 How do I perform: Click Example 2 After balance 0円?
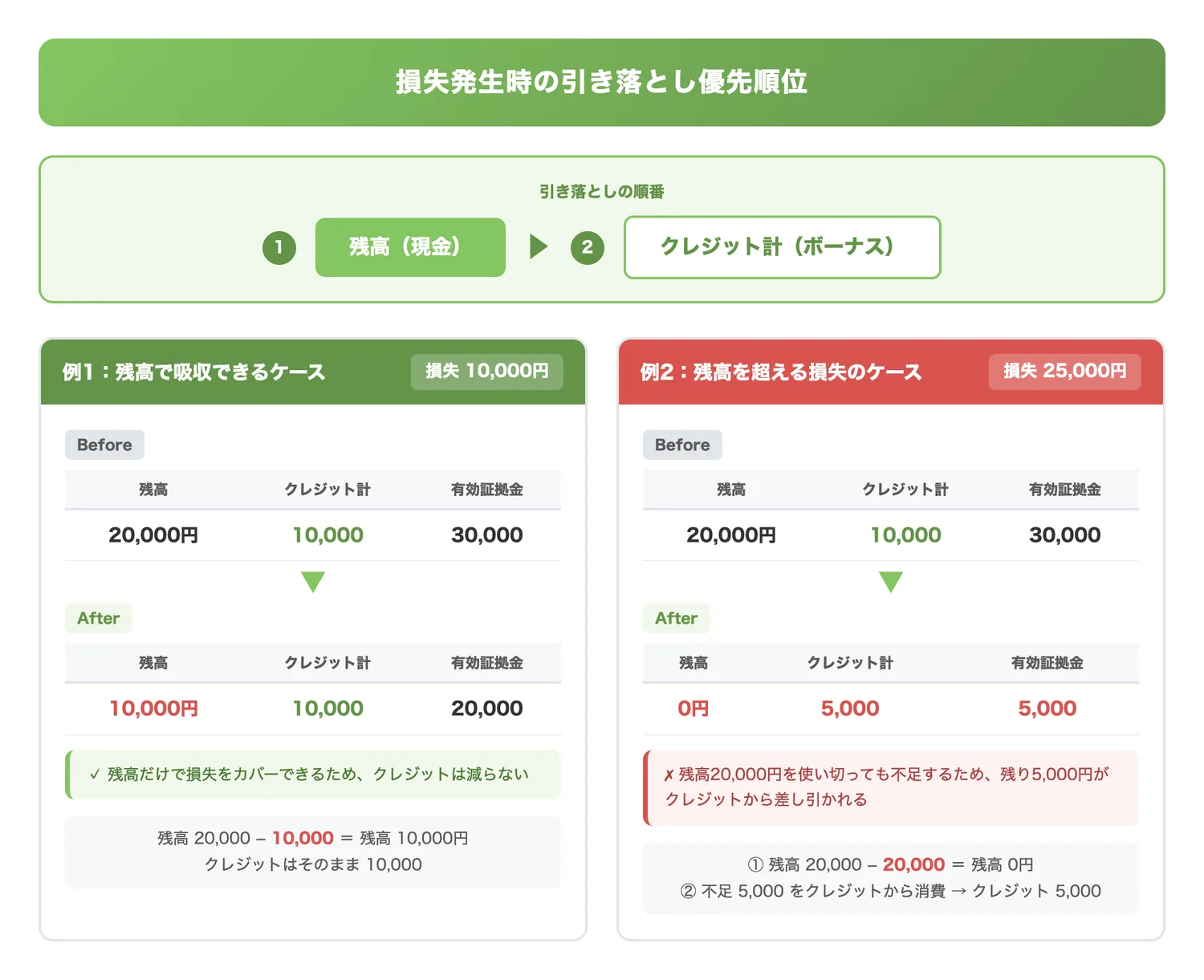pos(694,709)
